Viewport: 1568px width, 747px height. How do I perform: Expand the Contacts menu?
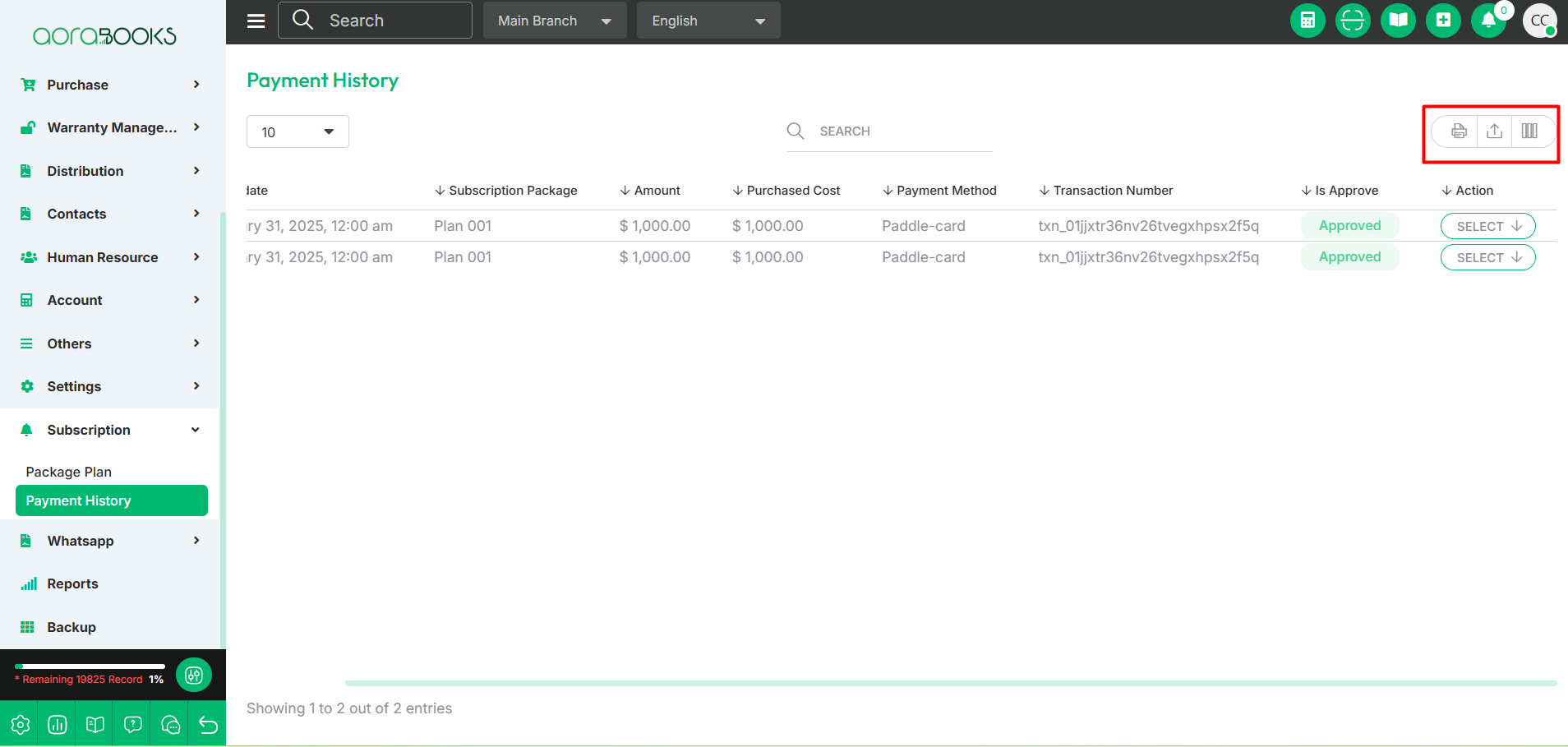110,214
